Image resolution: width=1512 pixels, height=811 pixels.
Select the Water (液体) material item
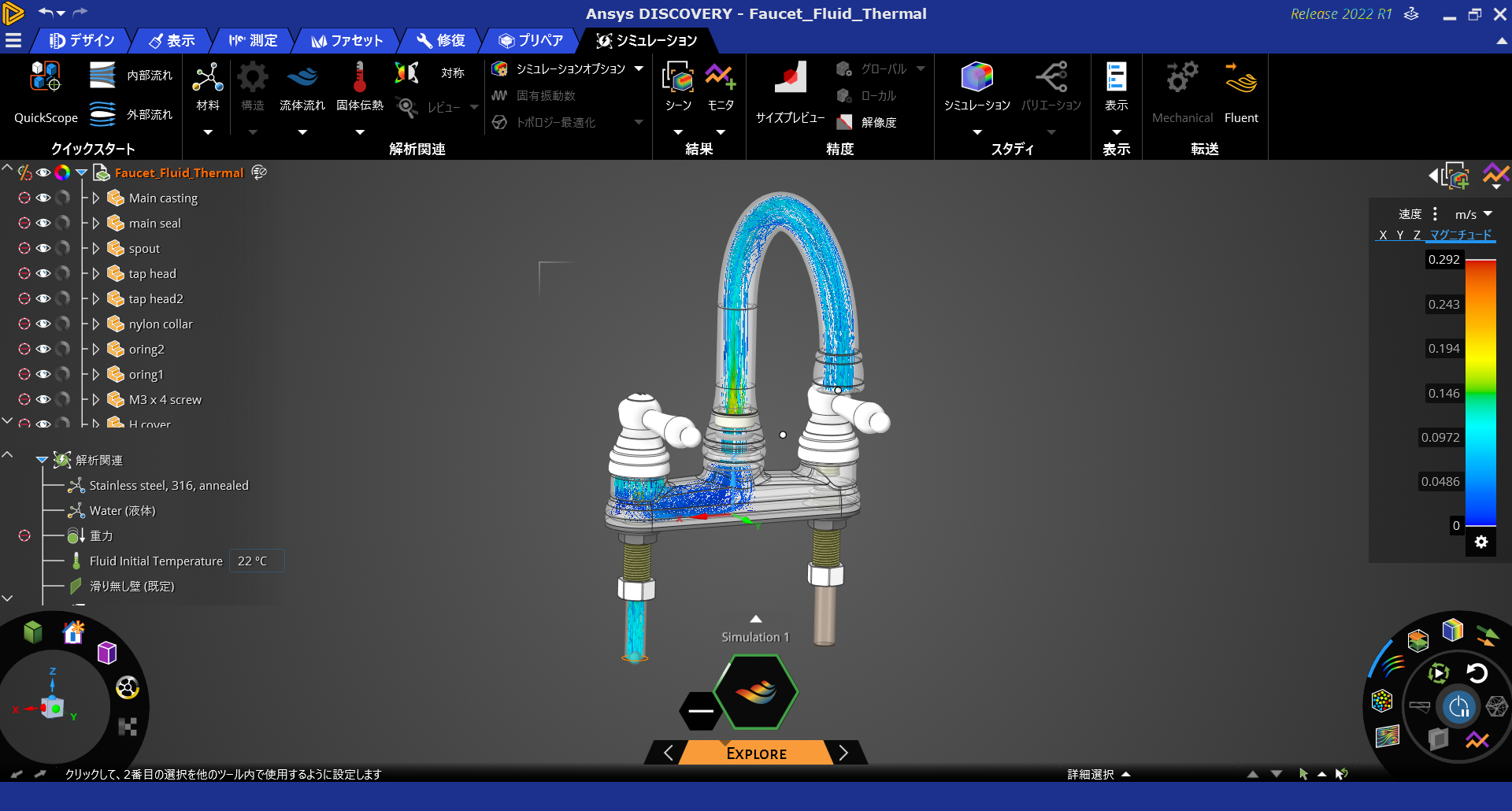pyautogui.click(x=122, y=511)
